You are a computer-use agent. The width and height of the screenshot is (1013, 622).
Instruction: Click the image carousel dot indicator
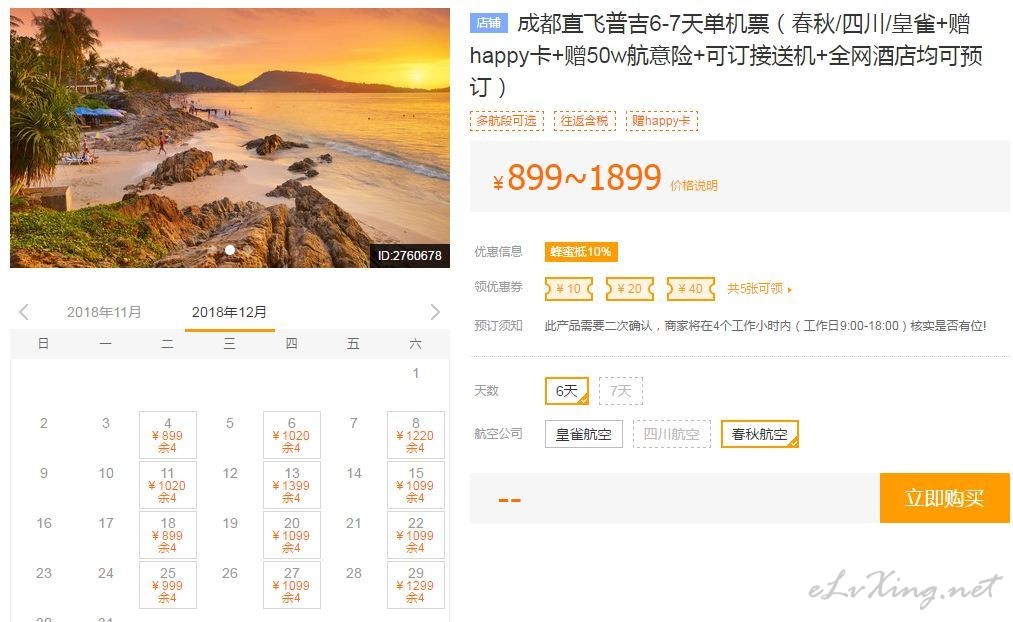pos(229,250)
